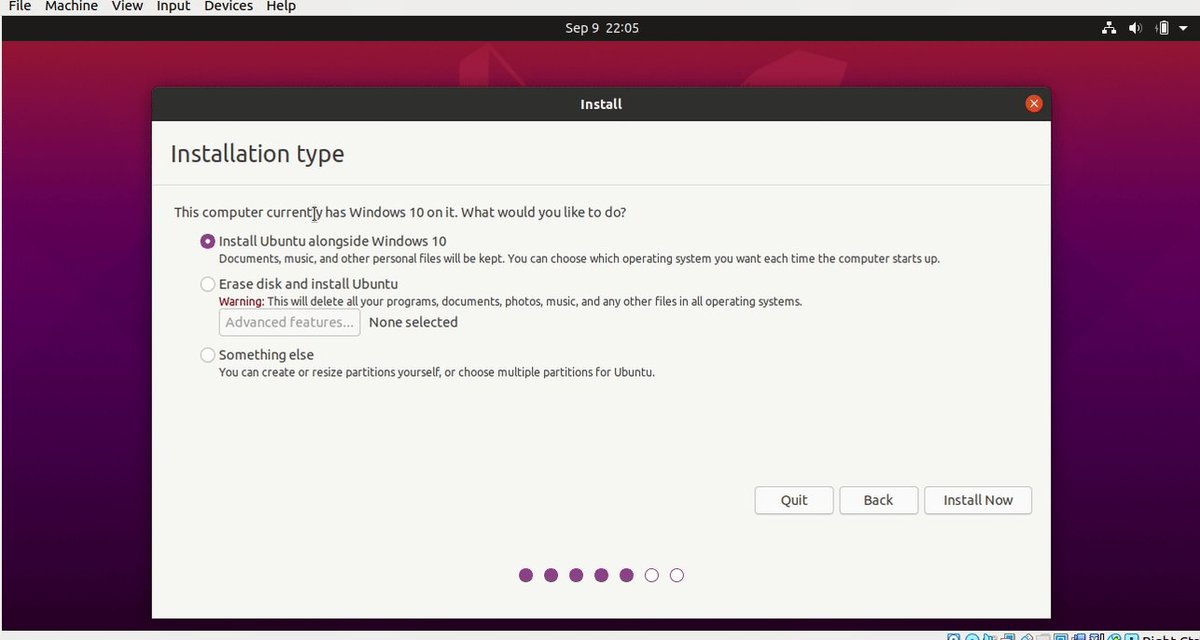
Task: Open the Devices menu
Action: [228, 6]
